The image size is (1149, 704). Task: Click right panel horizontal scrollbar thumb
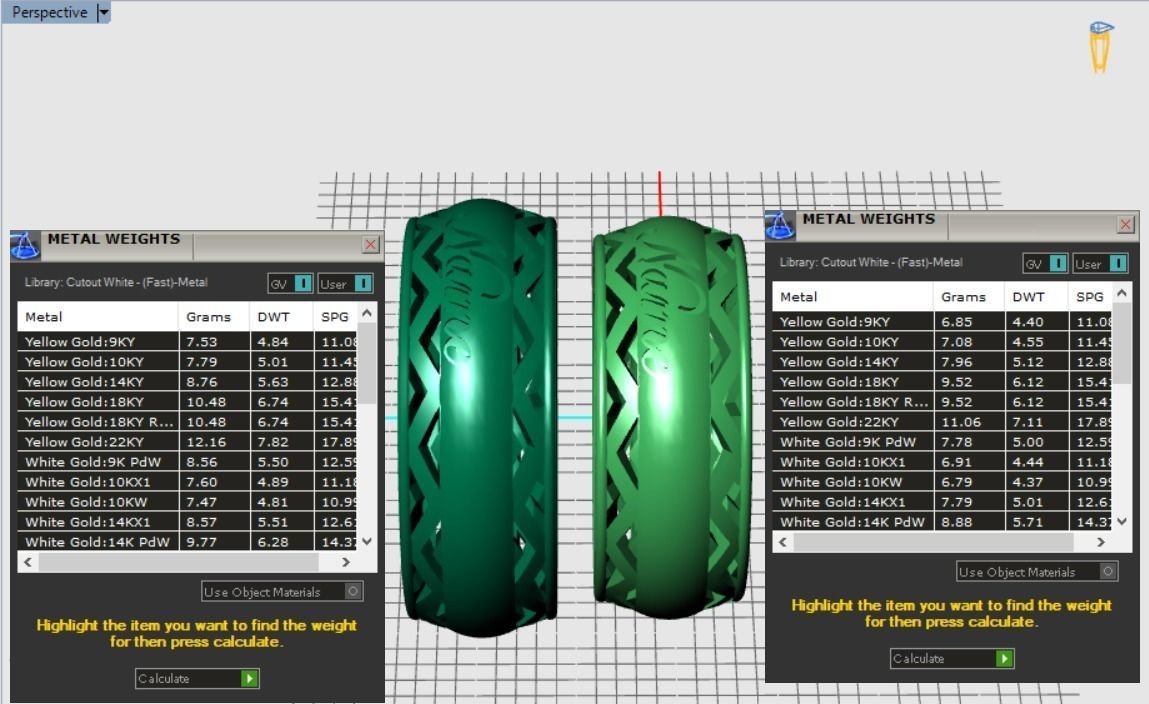[934, 543]
